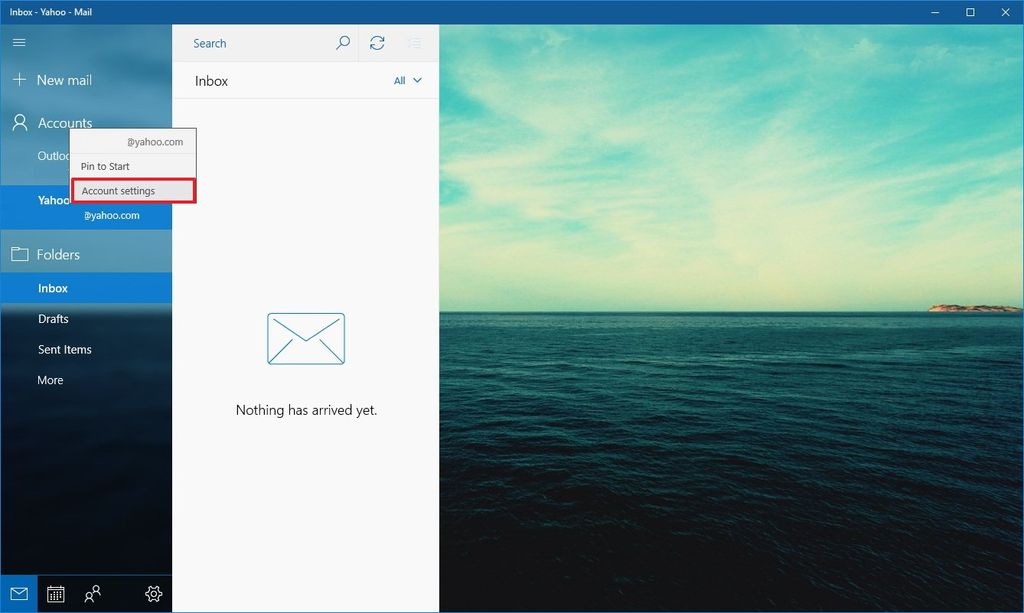Viewport: 1024px width, 613px height.
Task: Expand More folders in the sidebar
Action: tap(50, 380)
